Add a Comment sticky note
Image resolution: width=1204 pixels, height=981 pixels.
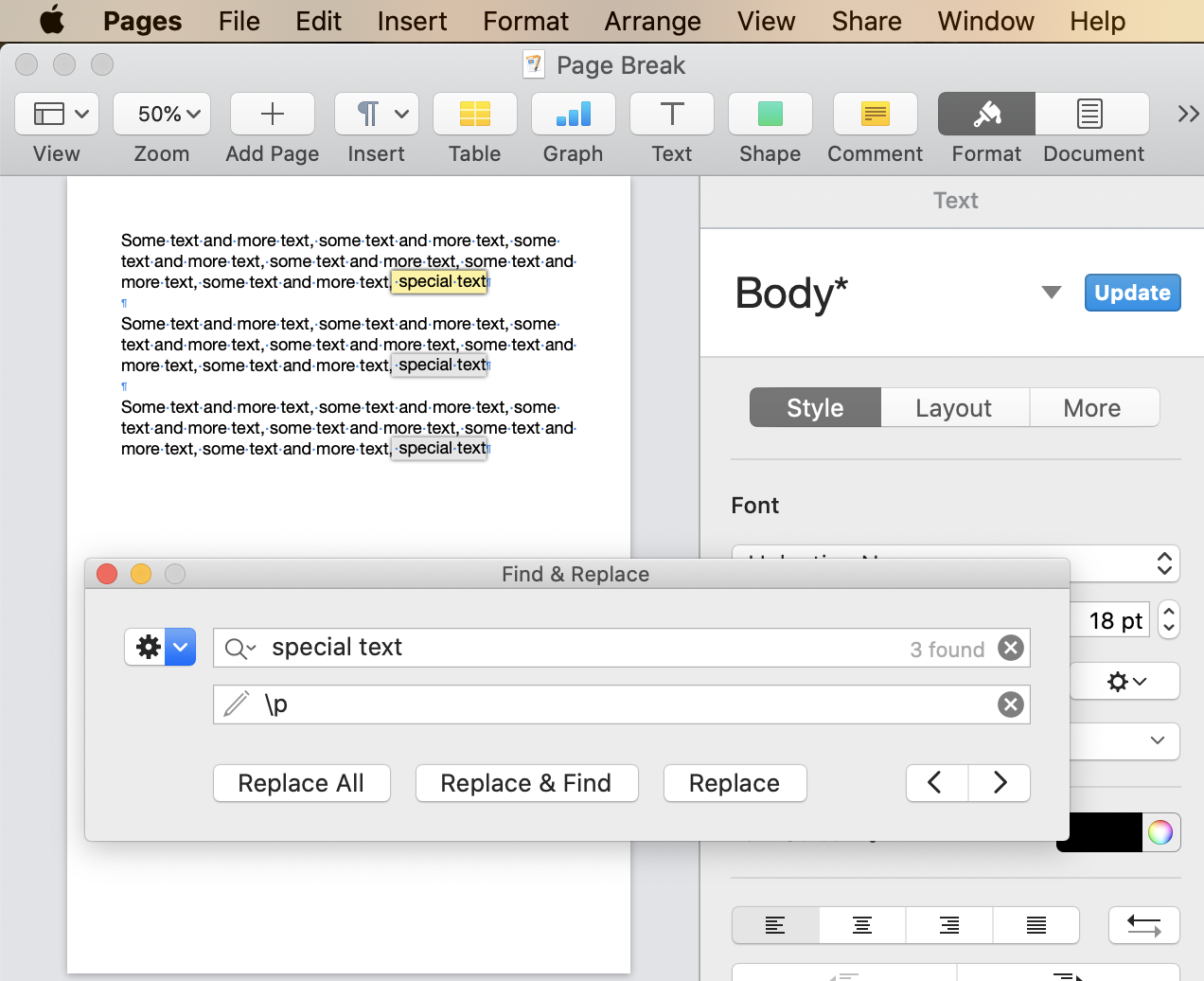[875, 115]
